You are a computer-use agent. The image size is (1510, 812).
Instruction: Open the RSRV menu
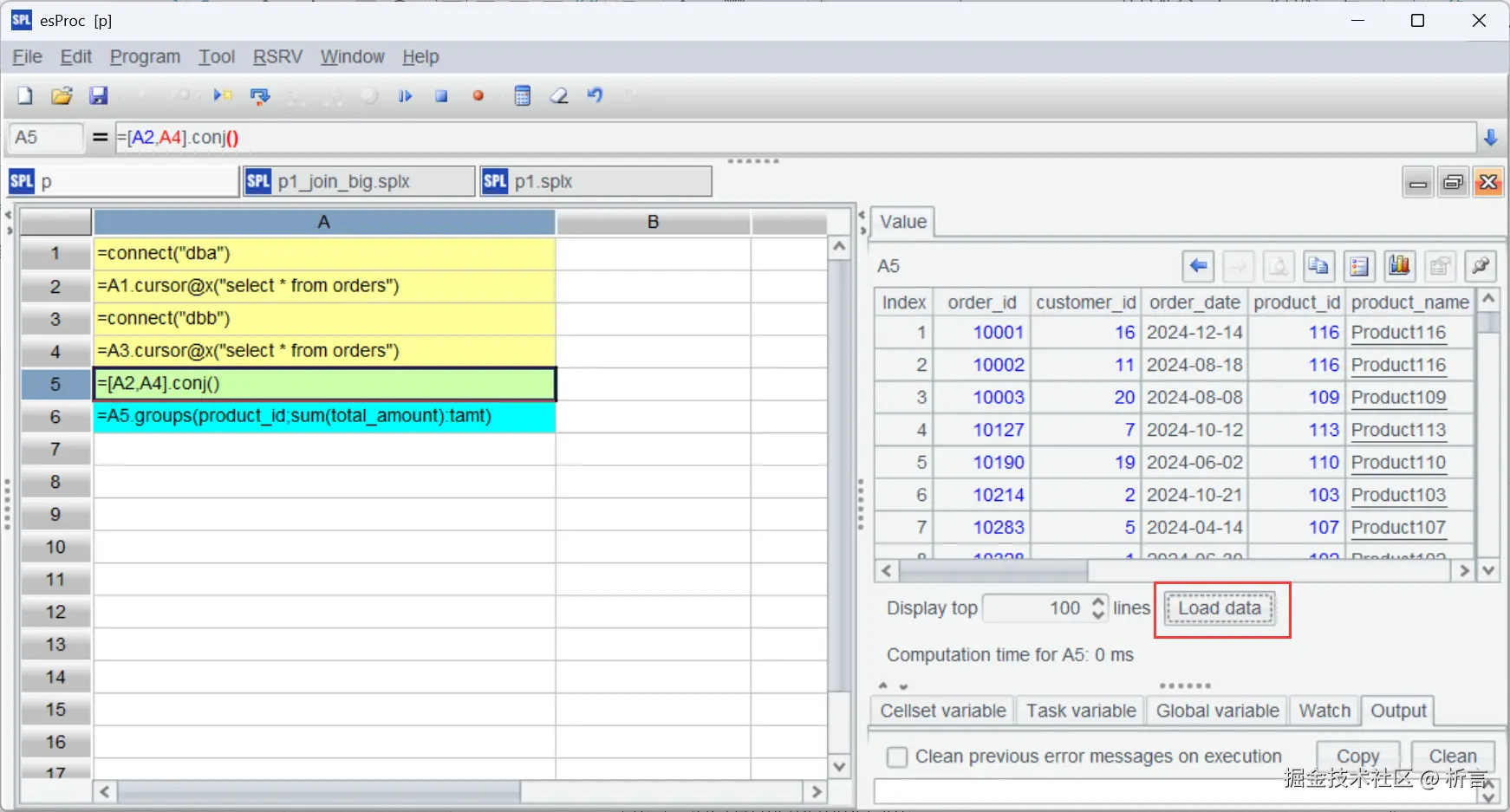277,57
